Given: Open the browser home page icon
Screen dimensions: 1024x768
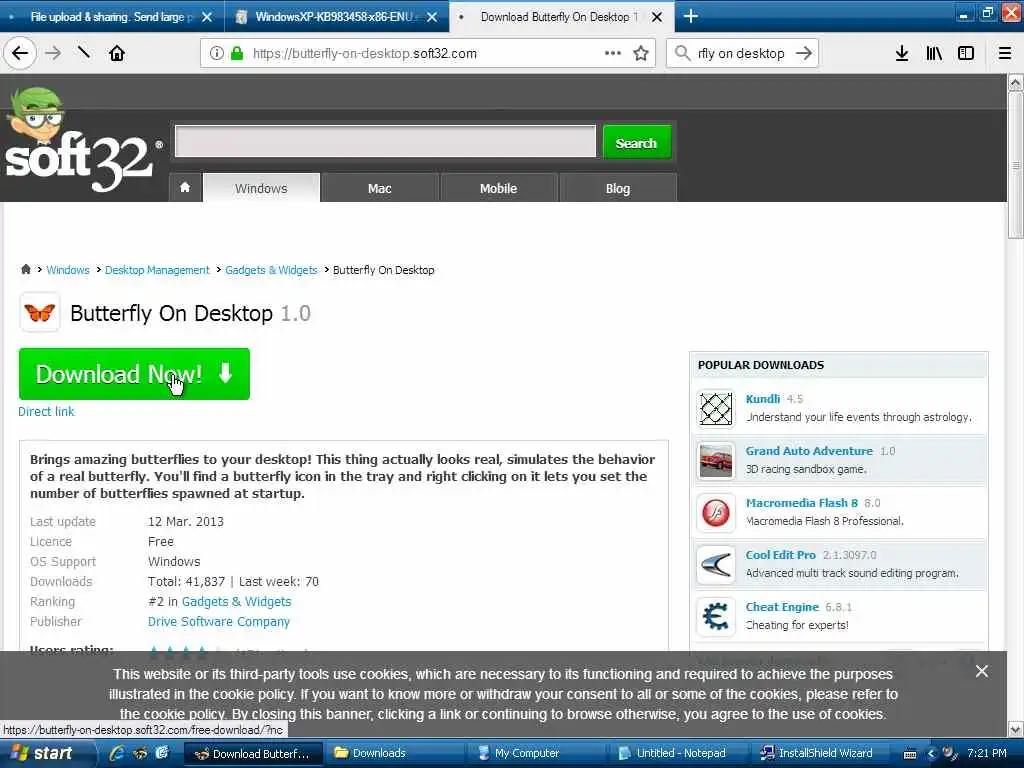Looking at the screenshot, I should pos(117,53).
